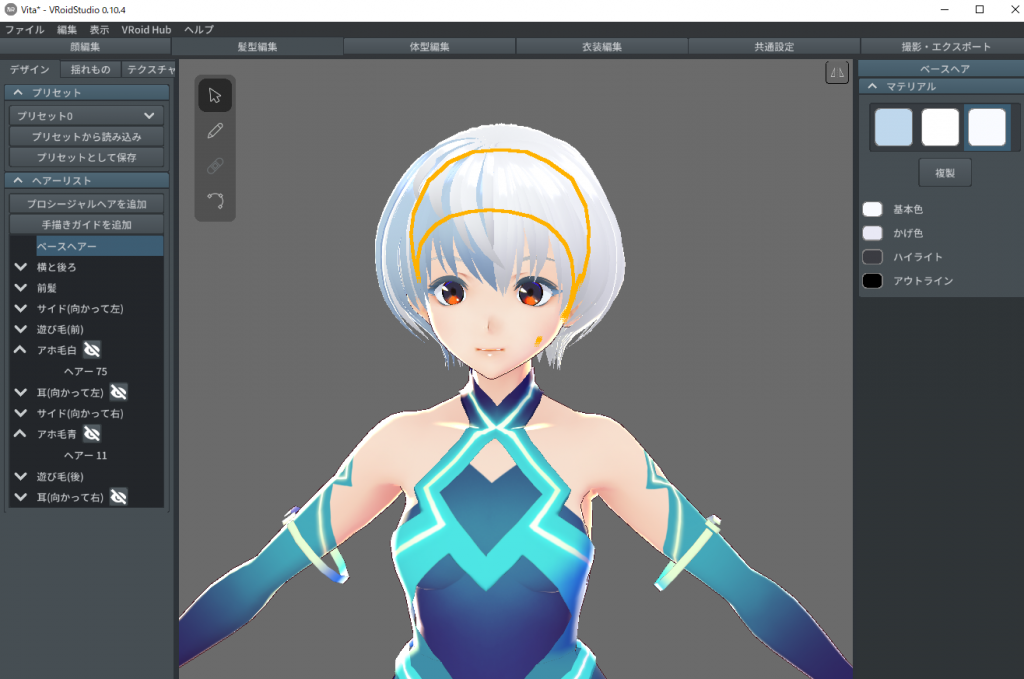Open the ファイル menu

tap(24, 30)
